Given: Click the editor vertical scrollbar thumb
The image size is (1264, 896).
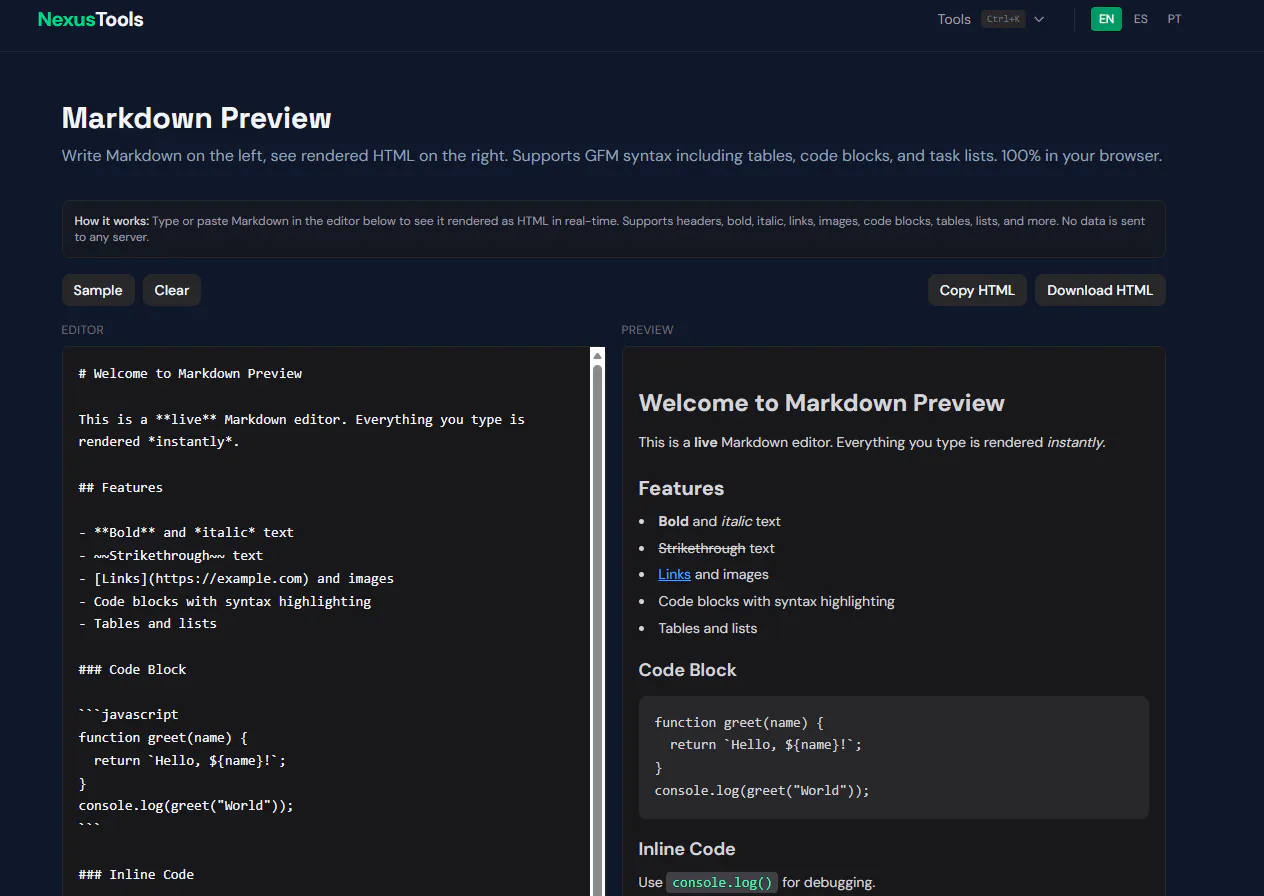Looking at the screenshot, I should [598, 630].
